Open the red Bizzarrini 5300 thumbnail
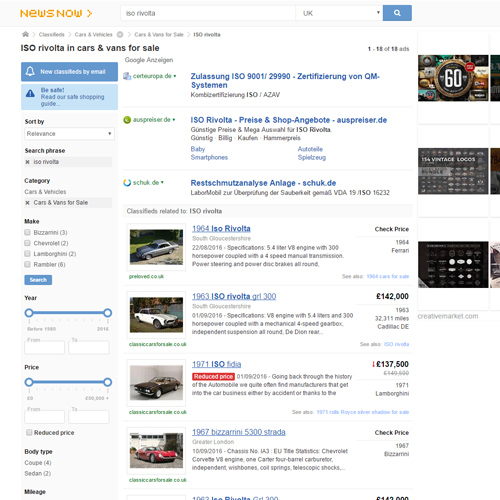500x500 pixels. pyautogui.click(x=156, y=451)
